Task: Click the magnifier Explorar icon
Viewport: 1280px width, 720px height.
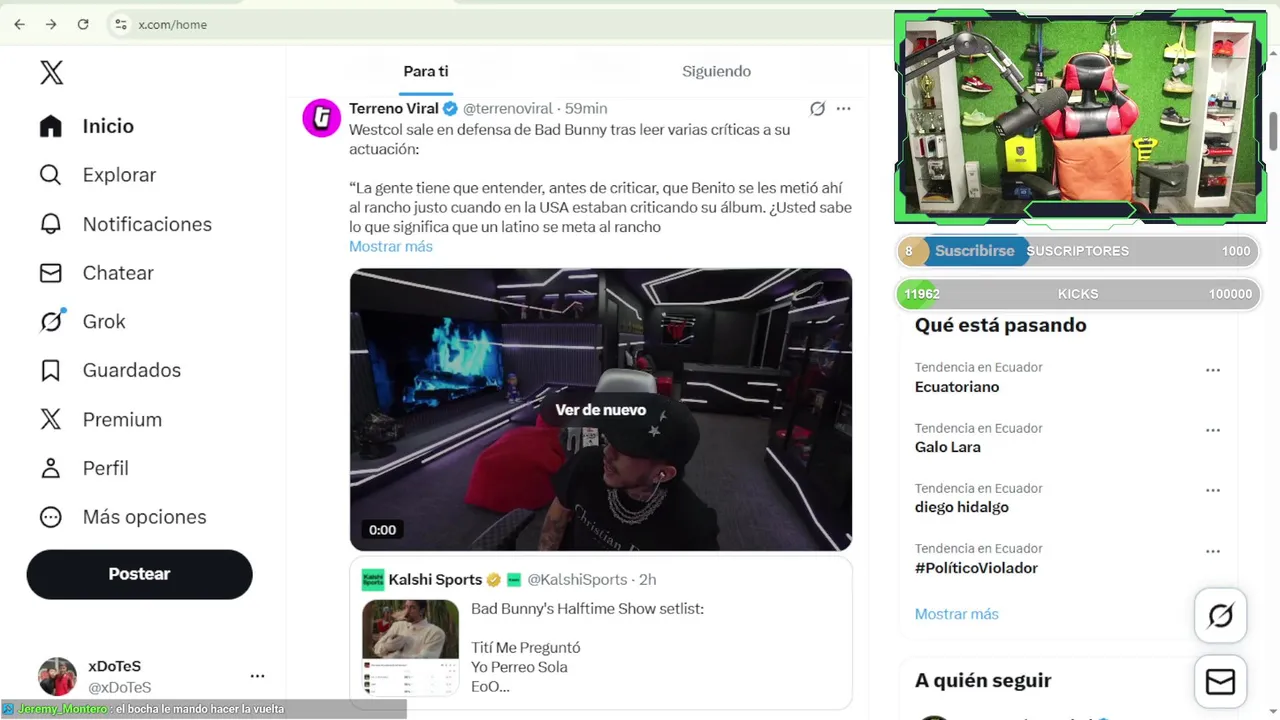Action: [51, 175]
